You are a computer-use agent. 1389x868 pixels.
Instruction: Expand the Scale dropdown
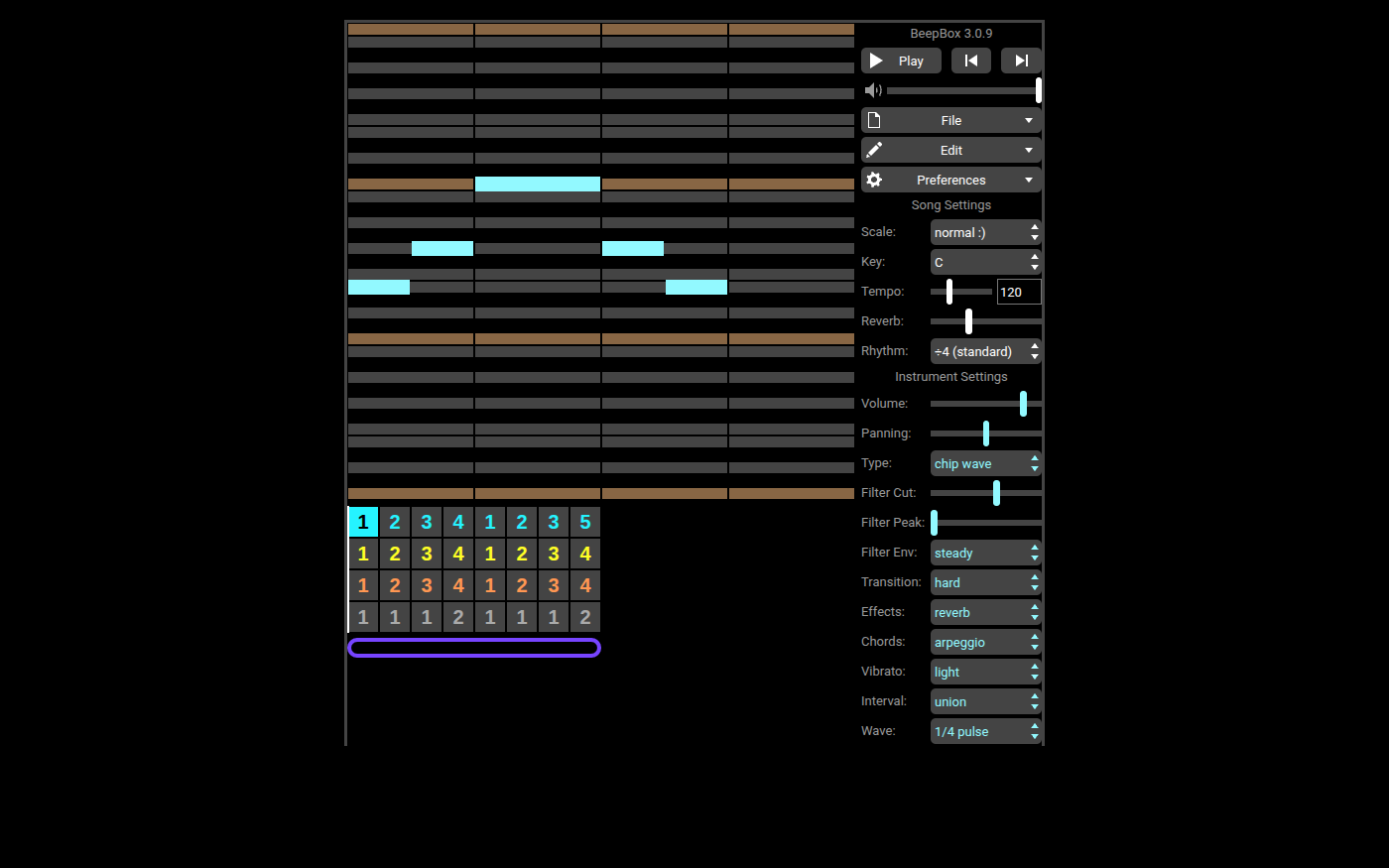[986, 232]
